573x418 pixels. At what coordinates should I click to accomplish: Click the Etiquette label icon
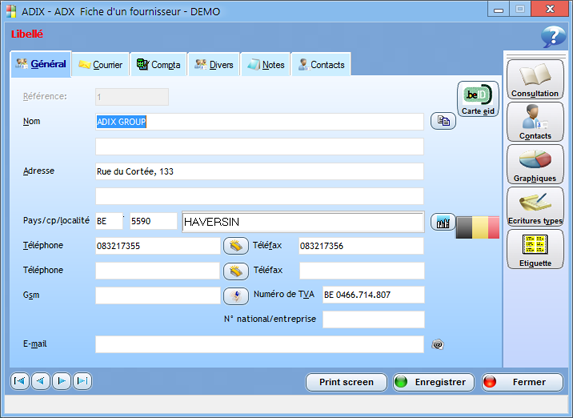point(535,249)
